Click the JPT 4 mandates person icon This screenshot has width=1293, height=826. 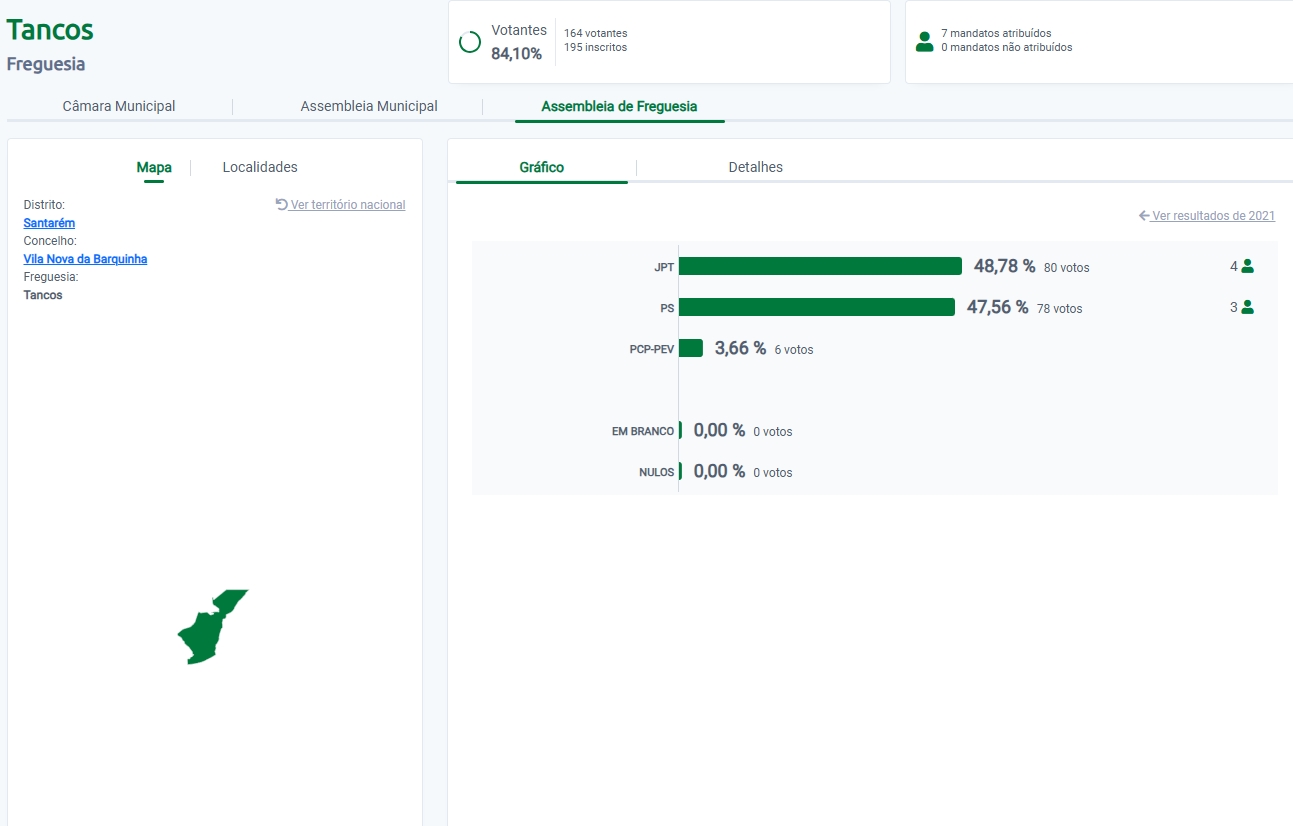point(1247,267)
